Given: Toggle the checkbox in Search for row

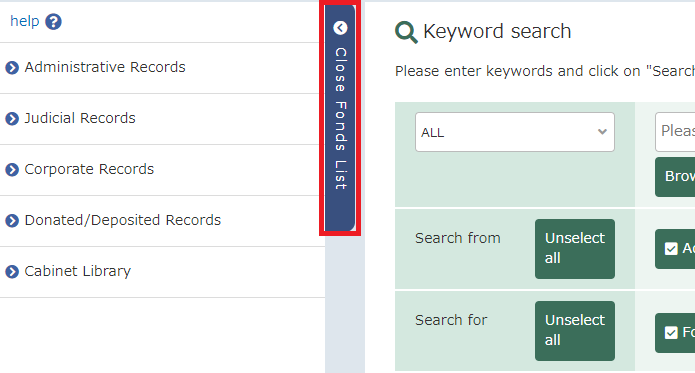Looking at the screenshot, I should (x=671, y=332).
